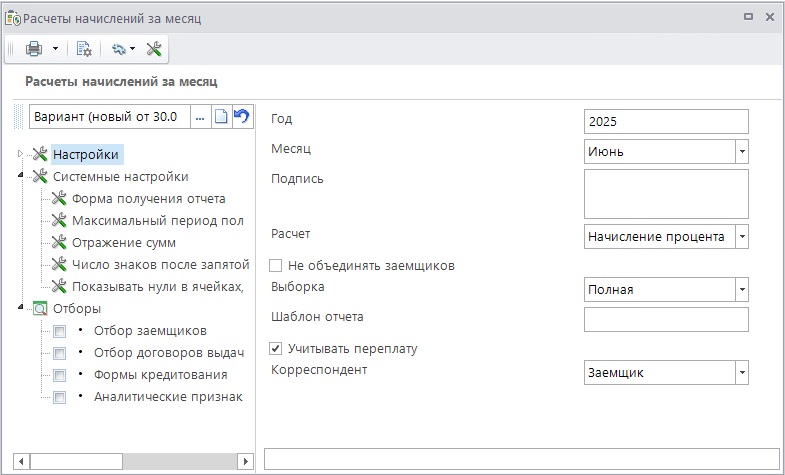Expand the Настройки tree node

[x=20, y=154]
